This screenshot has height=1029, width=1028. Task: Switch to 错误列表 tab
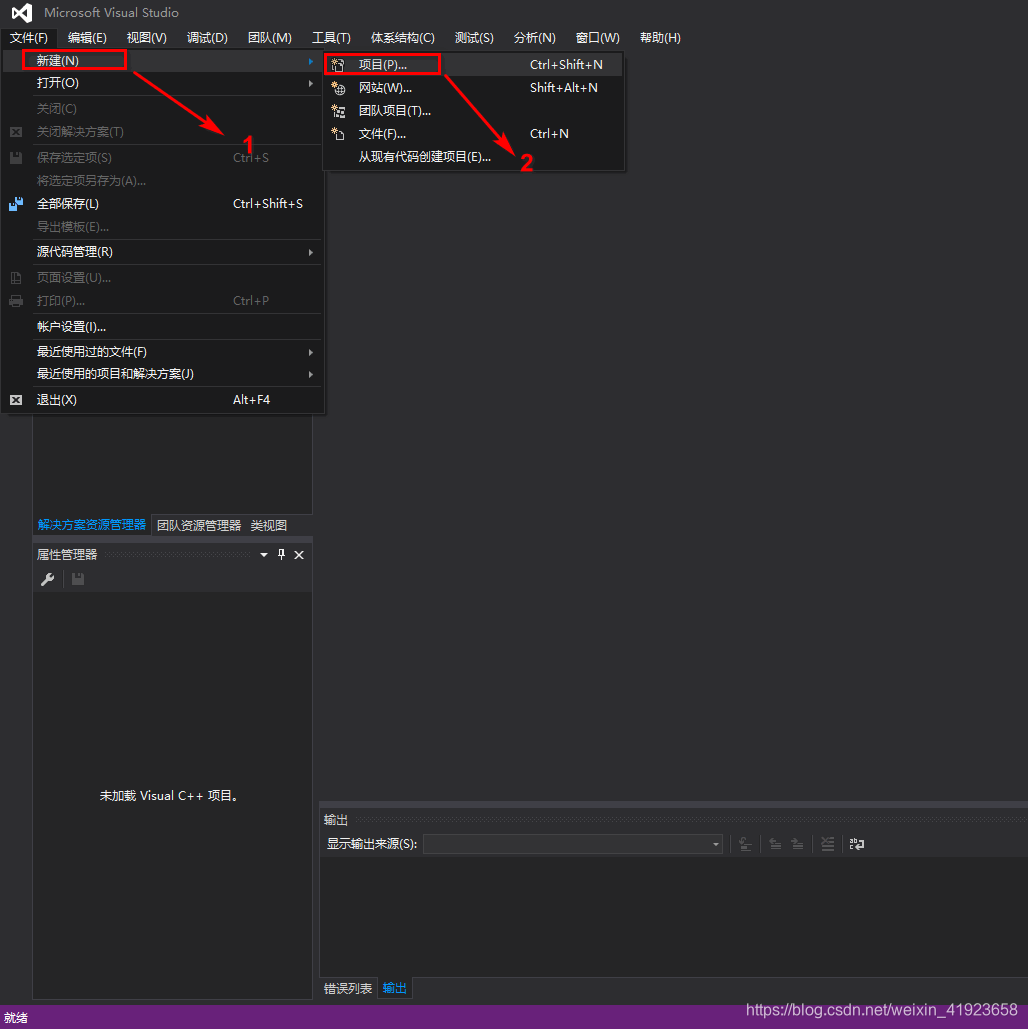point(348,988)
